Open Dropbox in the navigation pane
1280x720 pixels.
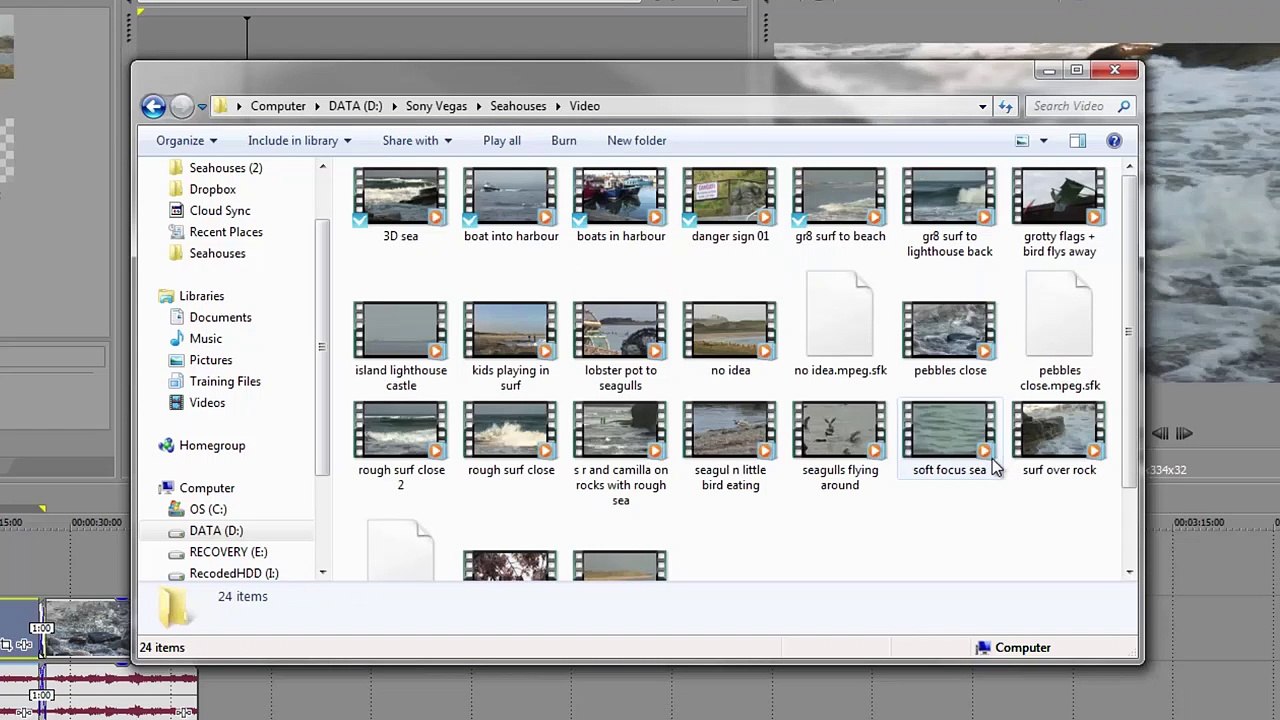point(212,189)
